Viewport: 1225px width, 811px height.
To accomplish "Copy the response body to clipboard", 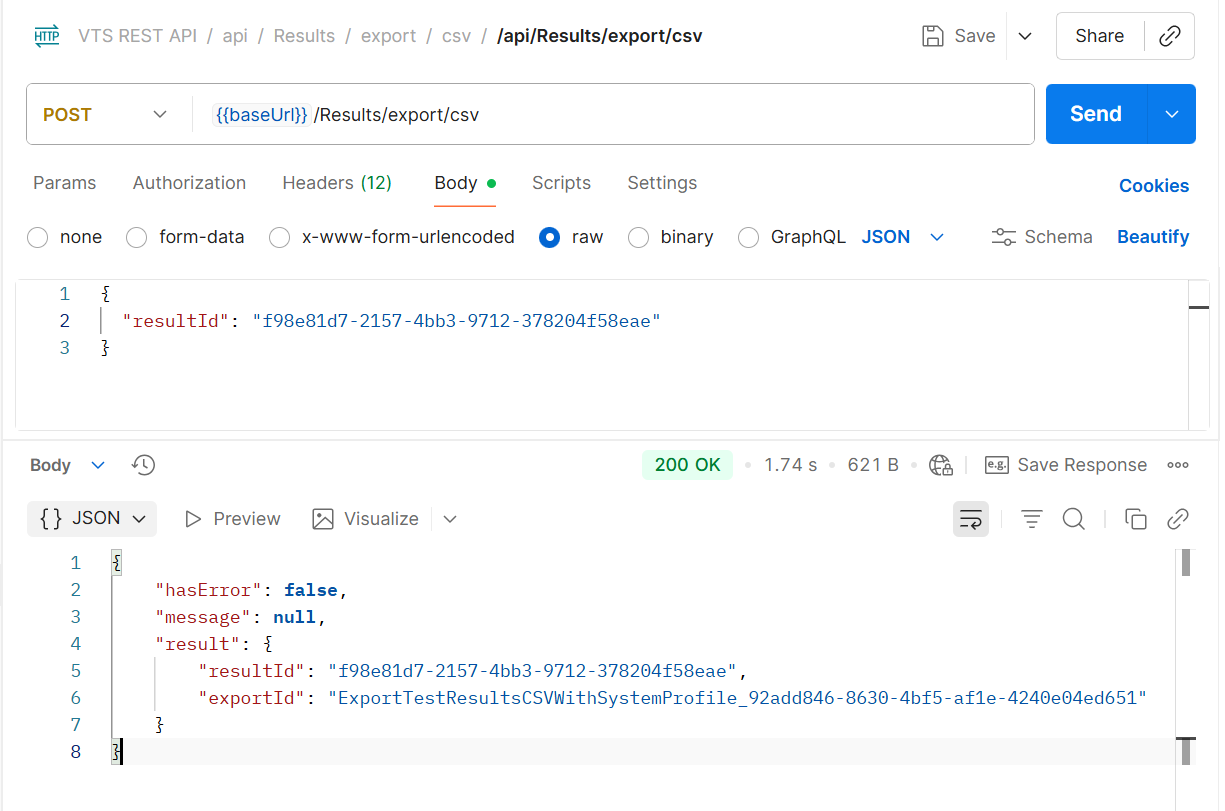I will click(1135, 519).
